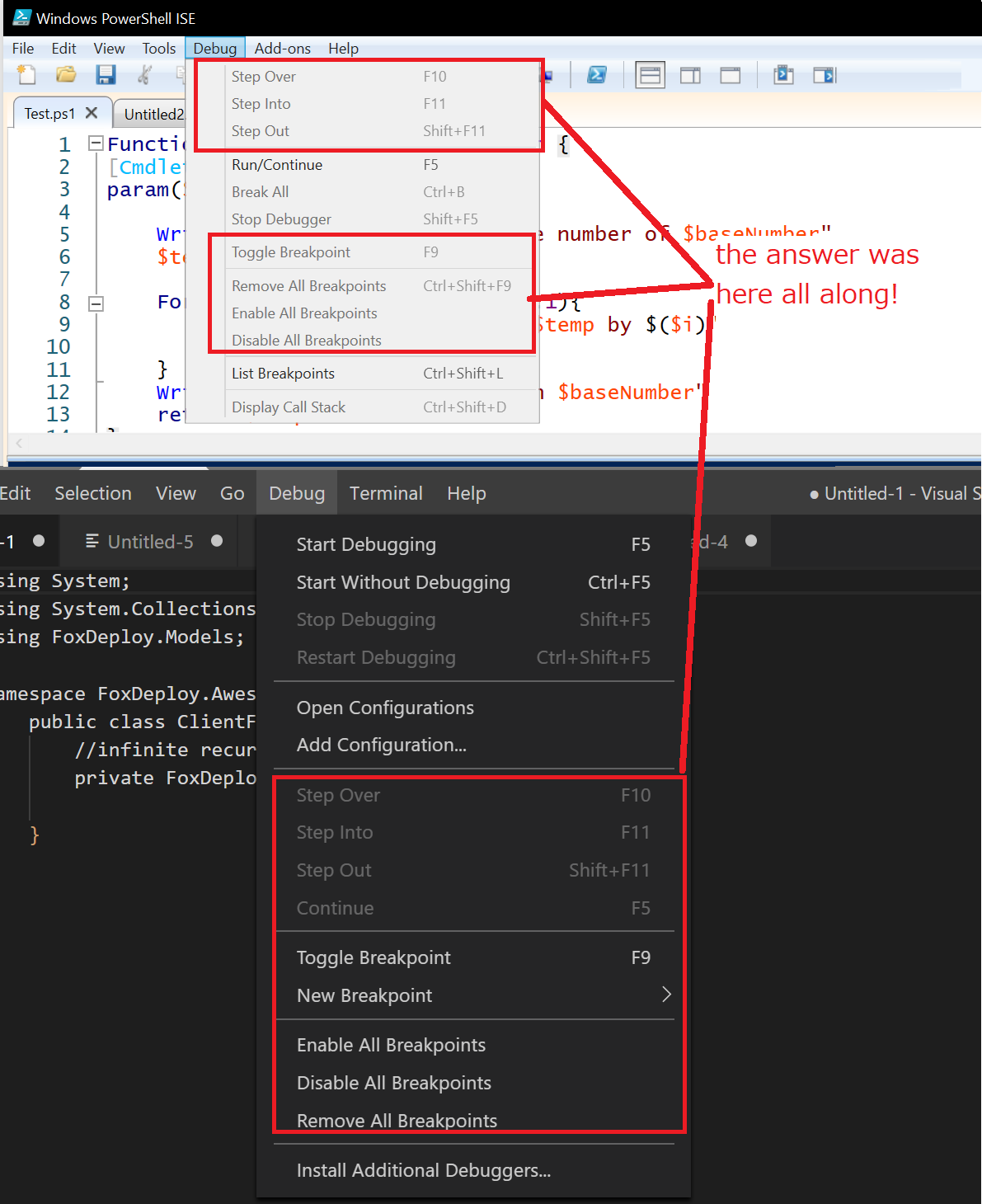Screen dimensions: 982x1204
Task: Open the View menu in VS Code
Action: coord(176,493)
